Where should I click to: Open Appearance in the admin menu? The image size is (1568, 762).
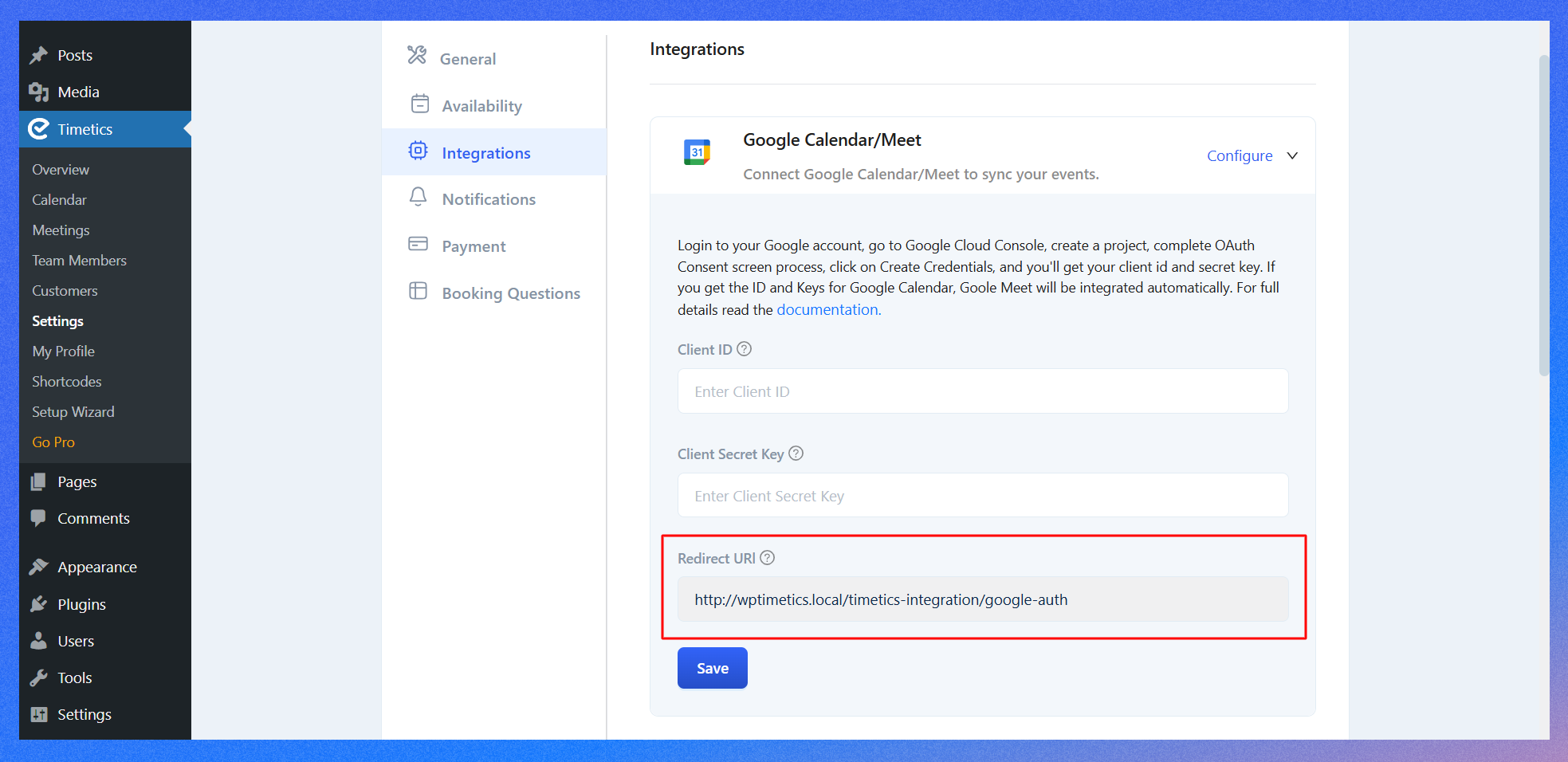tap(105, 567)
